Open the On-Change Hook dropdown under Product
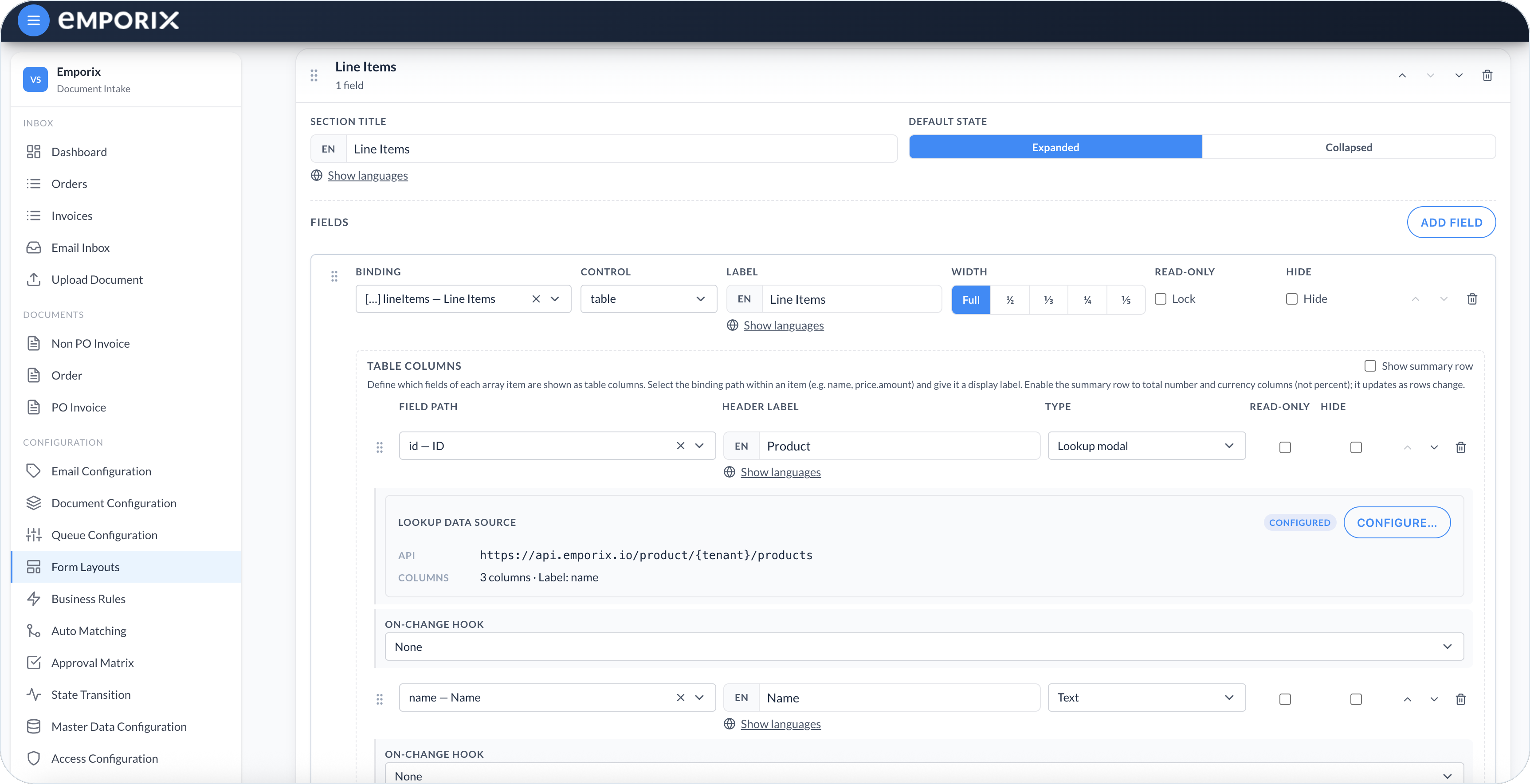This screenshot has width=1530, height=784. (x=924, y=646)
